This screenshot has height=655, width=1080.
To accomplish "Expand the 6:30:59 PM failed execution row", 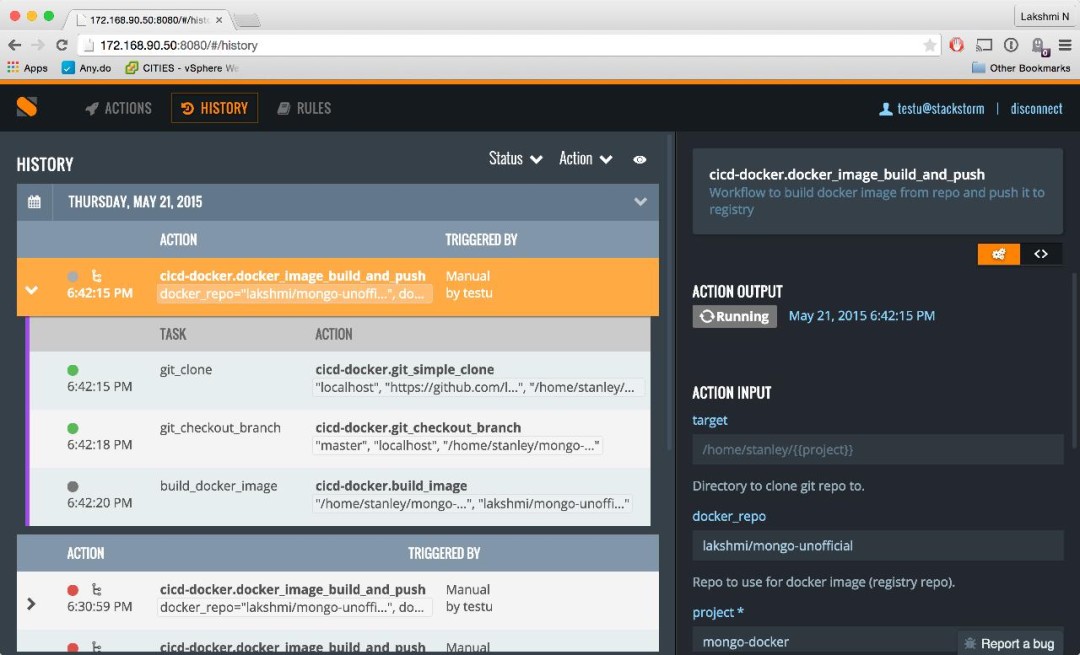I will click(x=31, y=604).
